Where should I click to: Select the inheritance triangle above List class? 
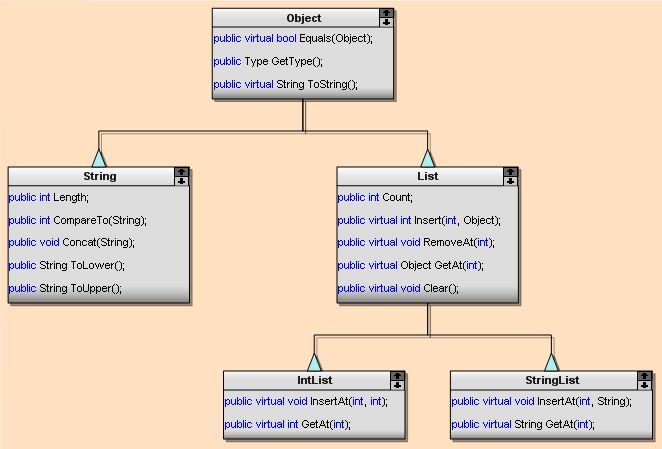(x=428, y=158)
